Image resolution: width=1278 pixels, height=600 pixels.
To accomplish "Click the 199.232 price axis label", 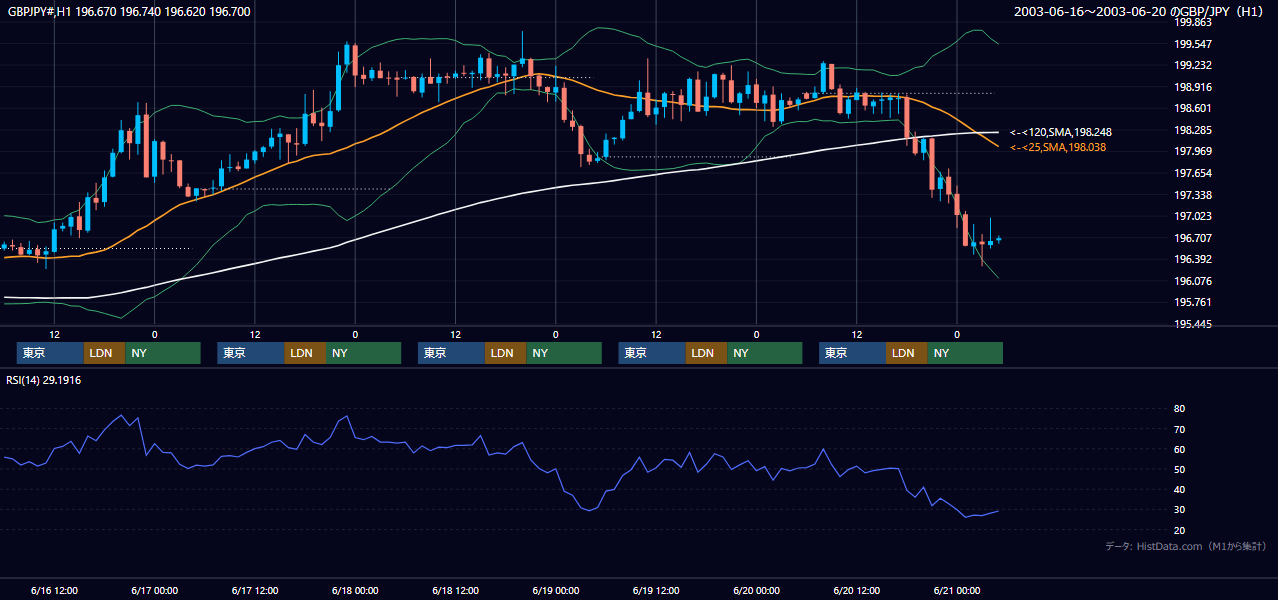I will [x=1193, y=66].
